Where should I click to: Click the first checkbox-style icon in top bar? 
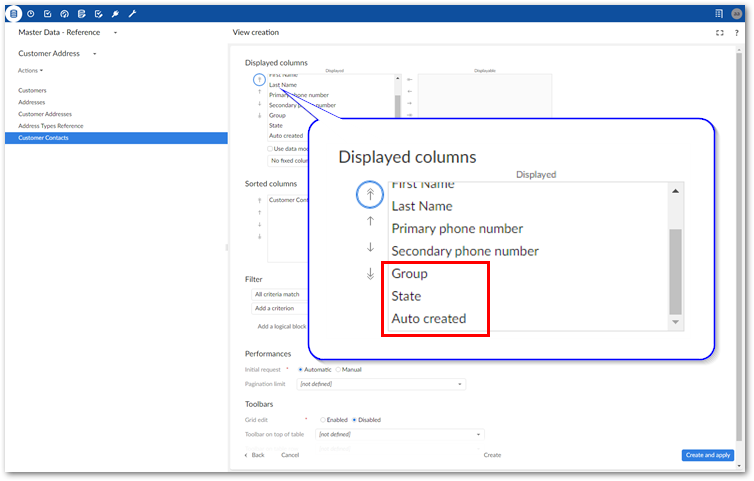(x=48, y=14)
